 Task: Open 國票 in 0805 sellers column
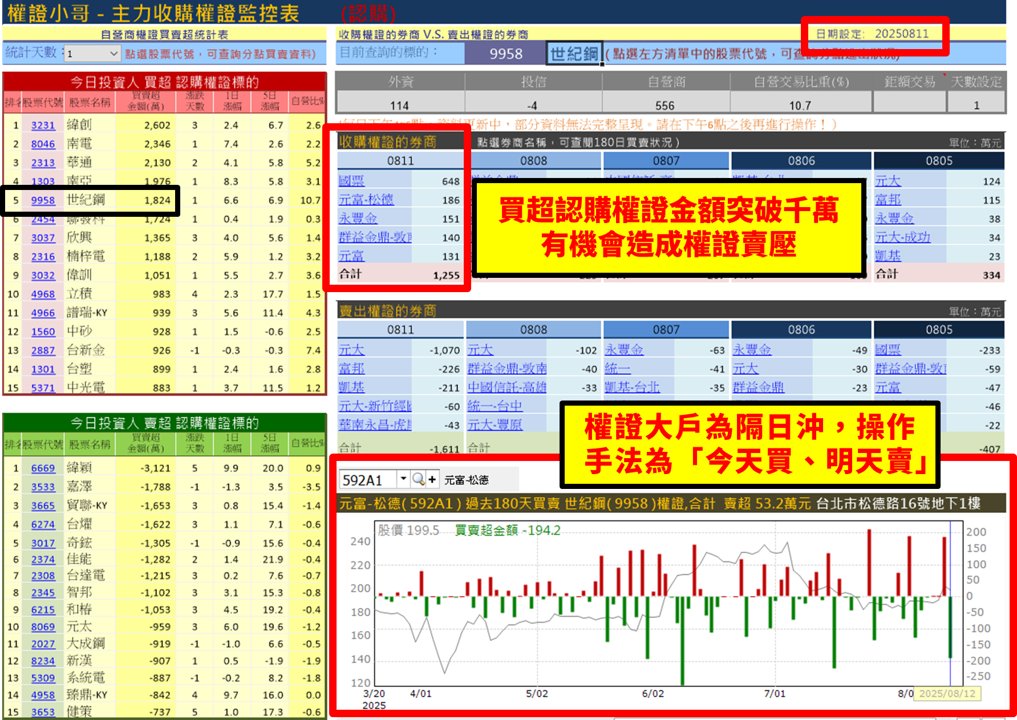[888, 350]
